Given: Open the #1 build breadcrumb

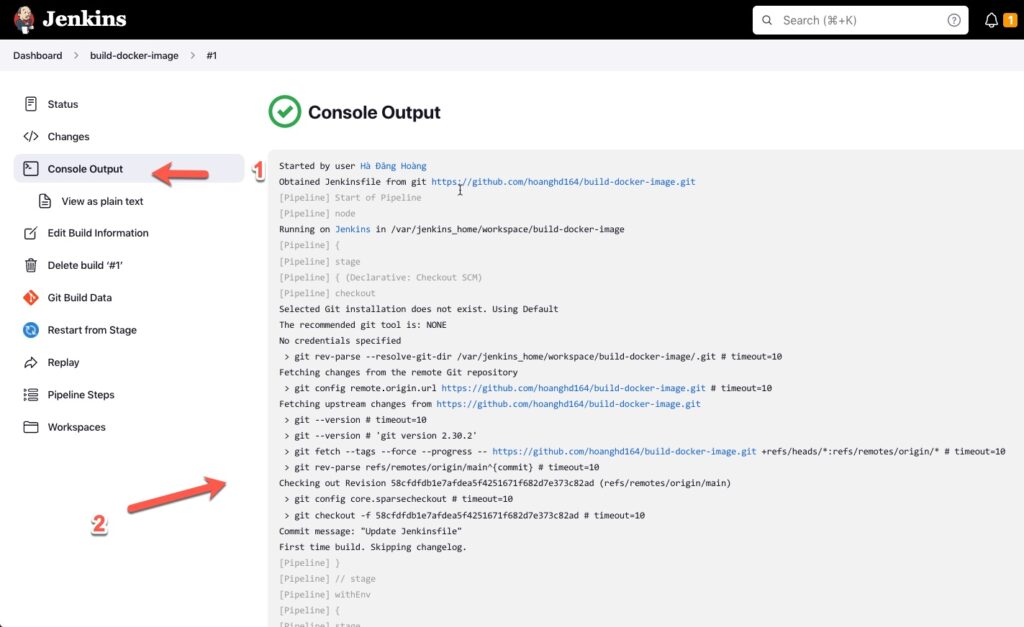Looking at the screenshot, I should (212, 56).
